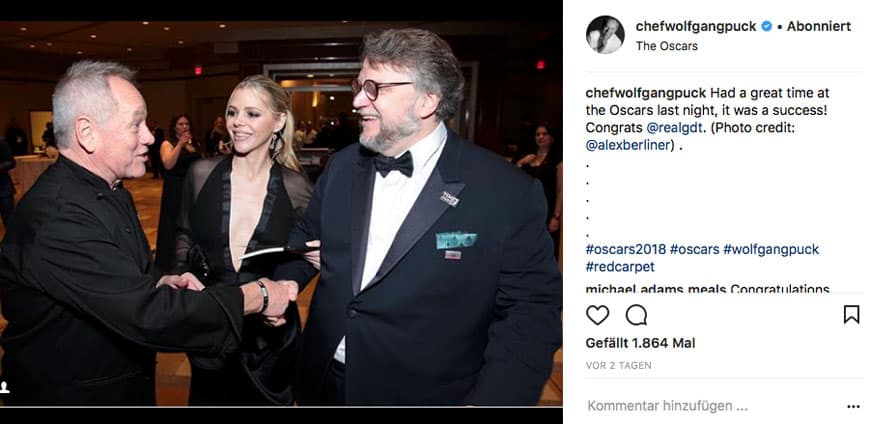Like the post with the heart icon

[597, 315]
